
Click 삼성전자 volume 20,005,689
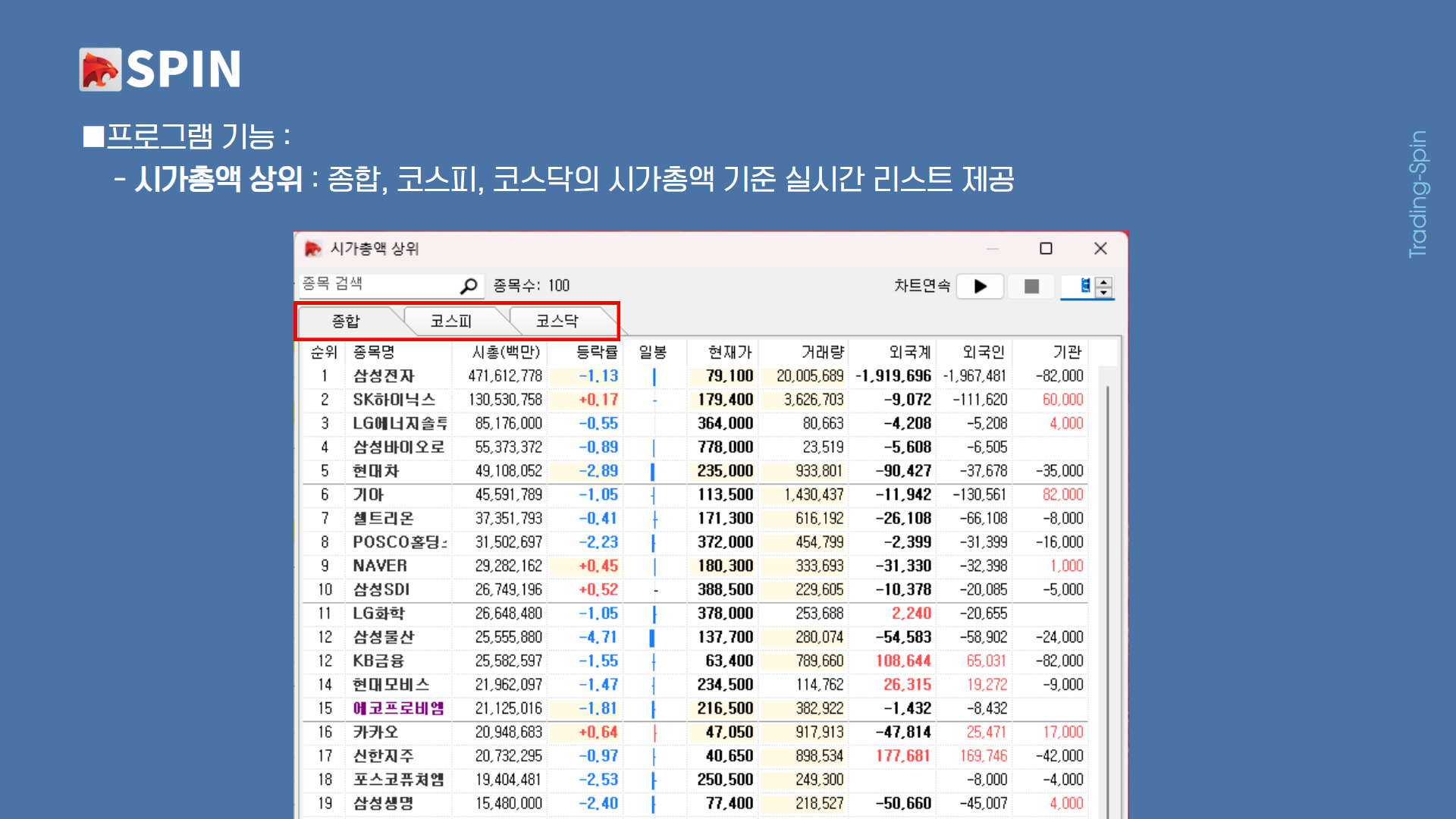810,376
